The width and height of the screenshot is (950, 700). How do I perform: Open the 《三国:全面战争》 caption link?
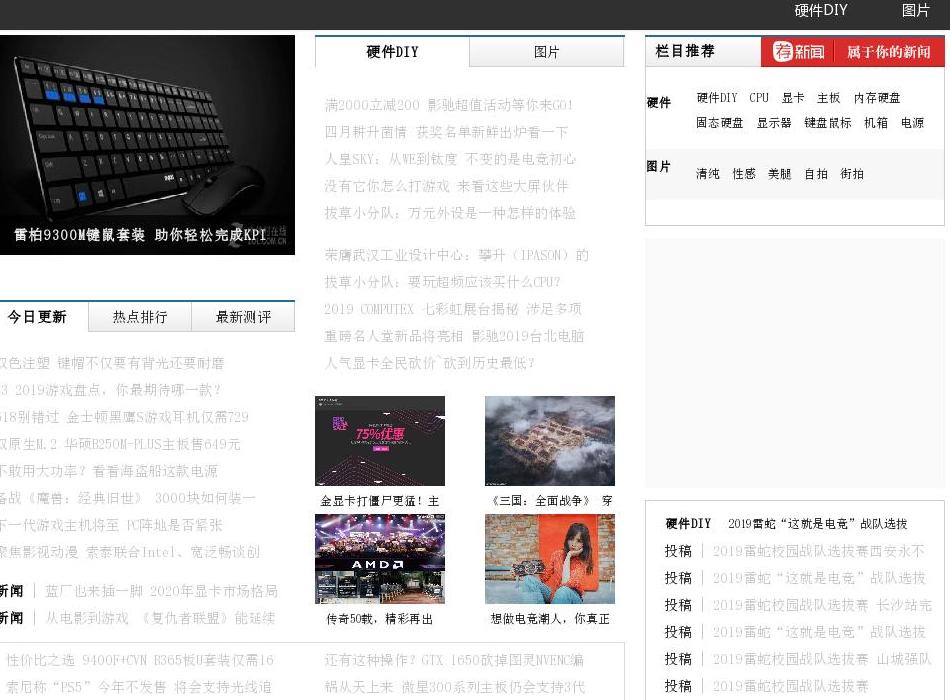click(550, 501)
